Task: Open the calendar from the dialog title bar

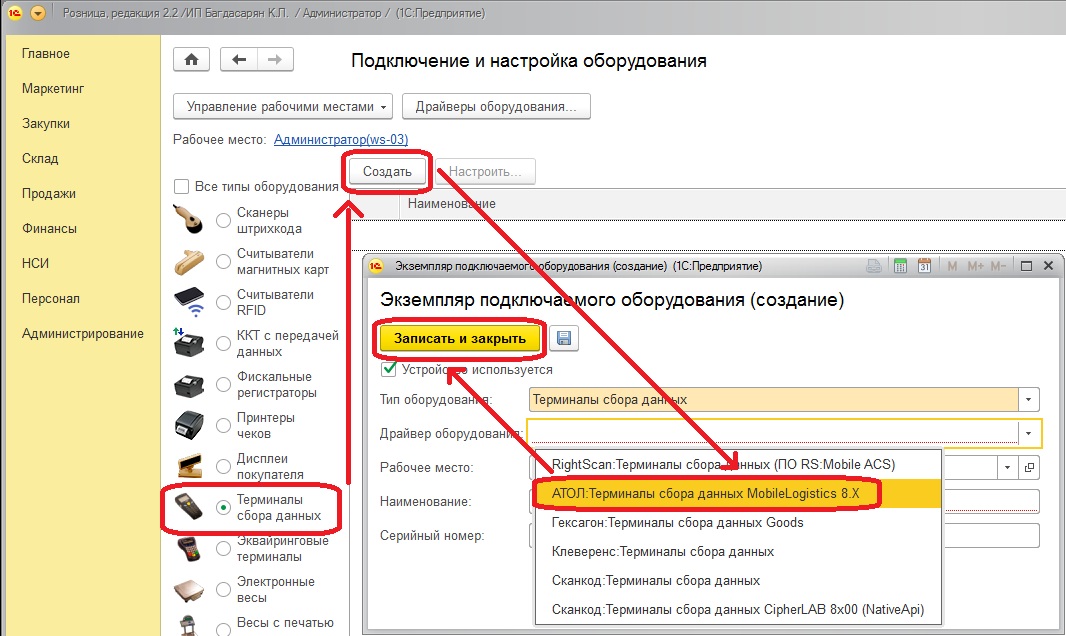Action: pos(925,266)
